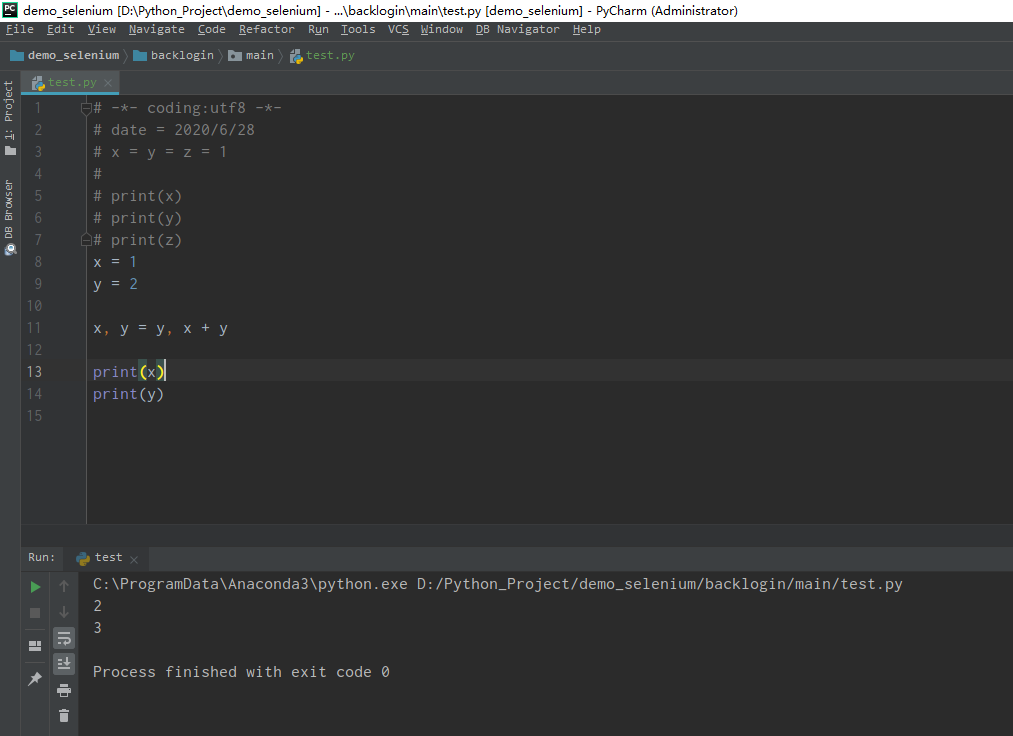Screen dimensions: 1013x736
Task: Click line number 11 in gutter
Action: (34, 328)
